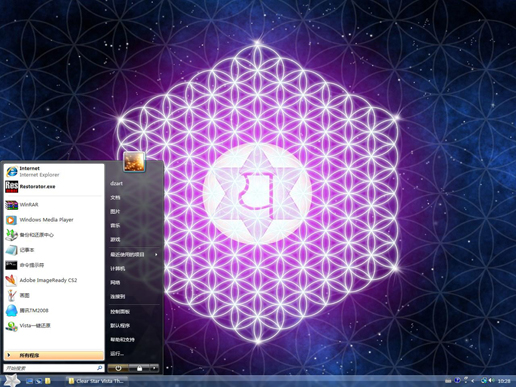Screen dimensions: 516x387
Task: Launch the 画图 Paint program
Action: pos(54,295)
